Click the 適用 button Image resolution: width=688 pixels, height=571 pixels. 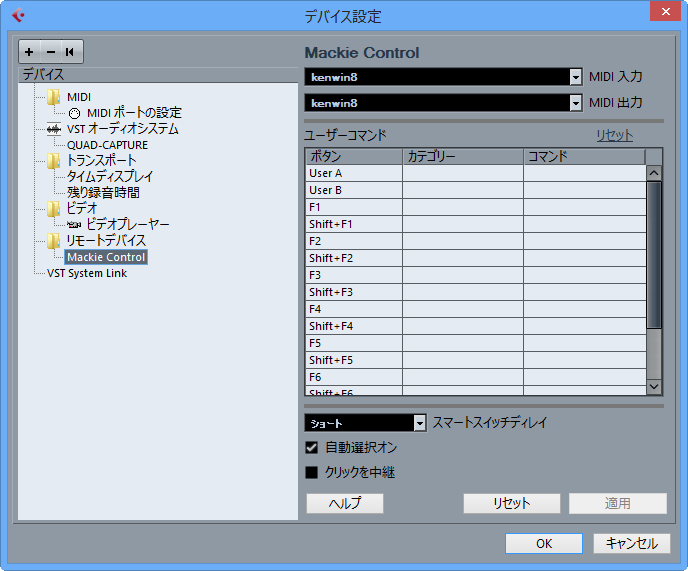click(x=618, y=503)
